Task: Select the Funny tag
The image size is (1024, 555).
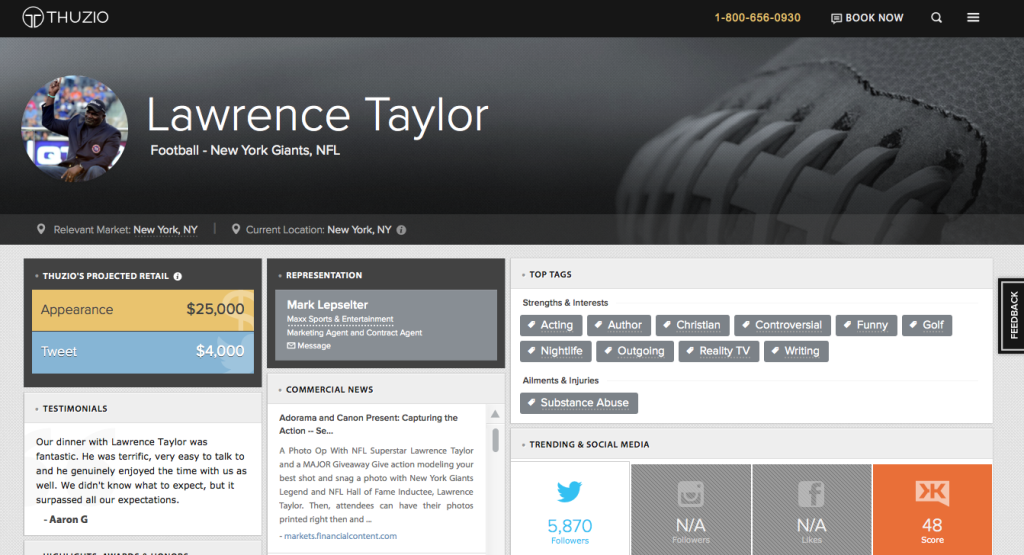Action: 866,325
